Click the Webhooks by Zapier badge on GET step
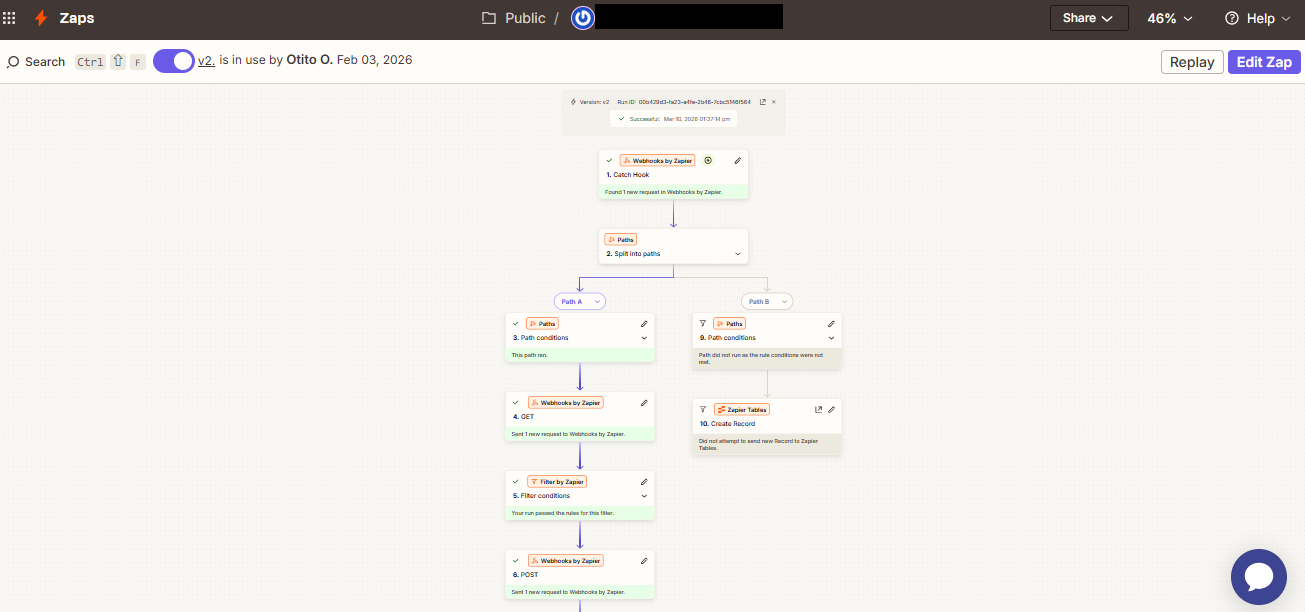This screenshot has height=612, width=1305. 565,403
